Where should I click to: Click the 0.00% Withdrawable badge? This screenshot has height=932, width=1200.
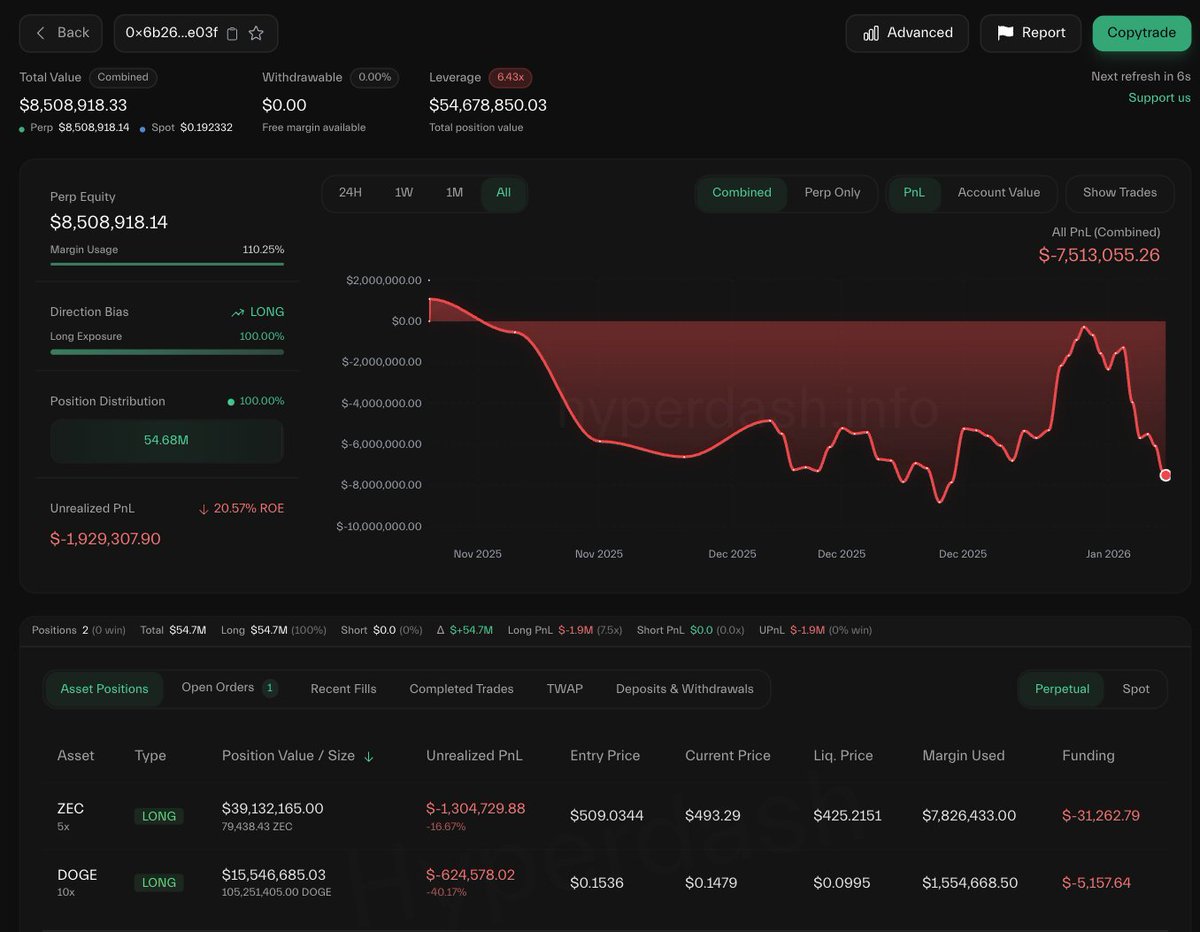click(375, 77)
